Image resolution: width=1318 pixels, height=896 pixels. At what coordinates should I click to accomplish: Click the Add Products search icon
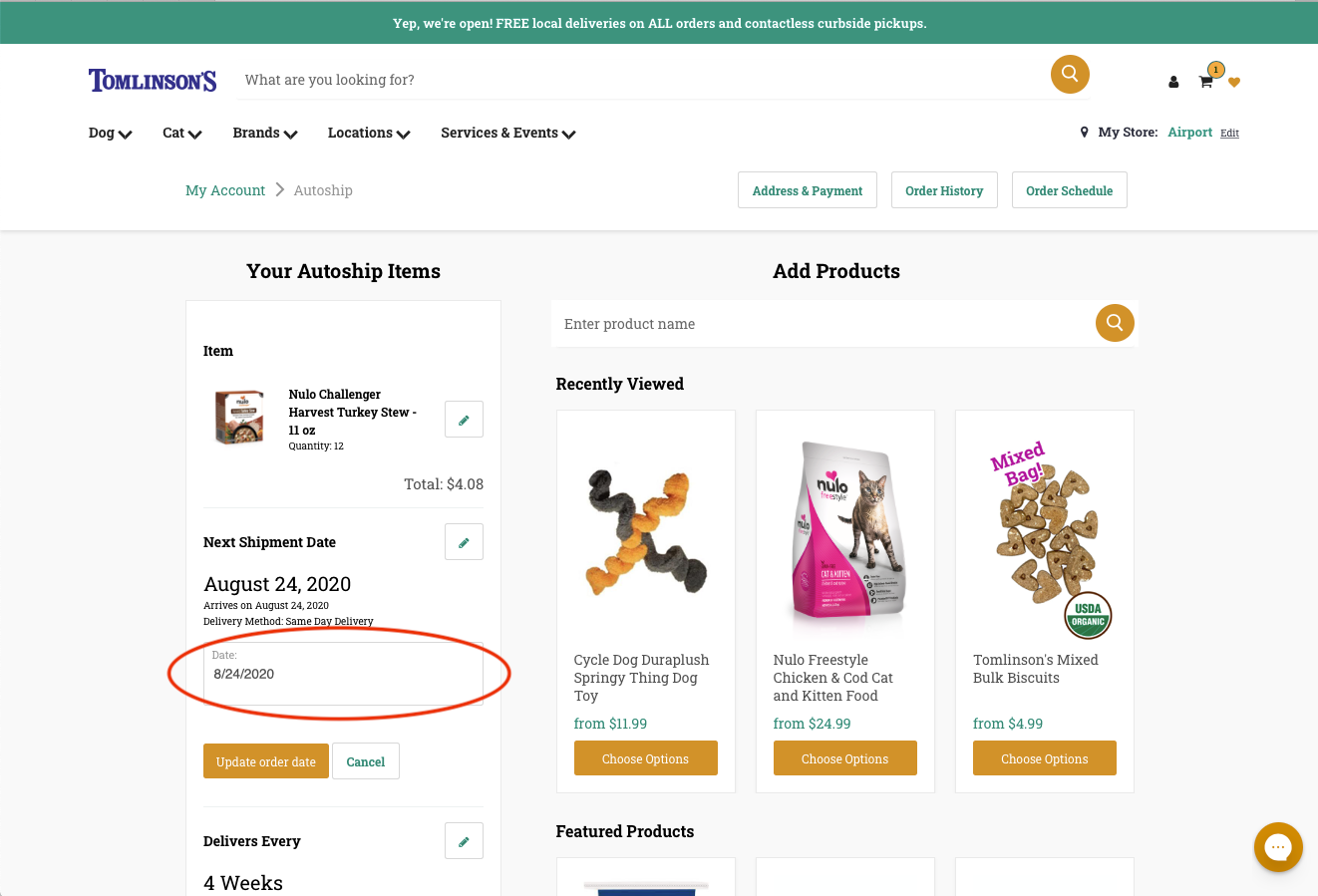(x=1115, y=323)
